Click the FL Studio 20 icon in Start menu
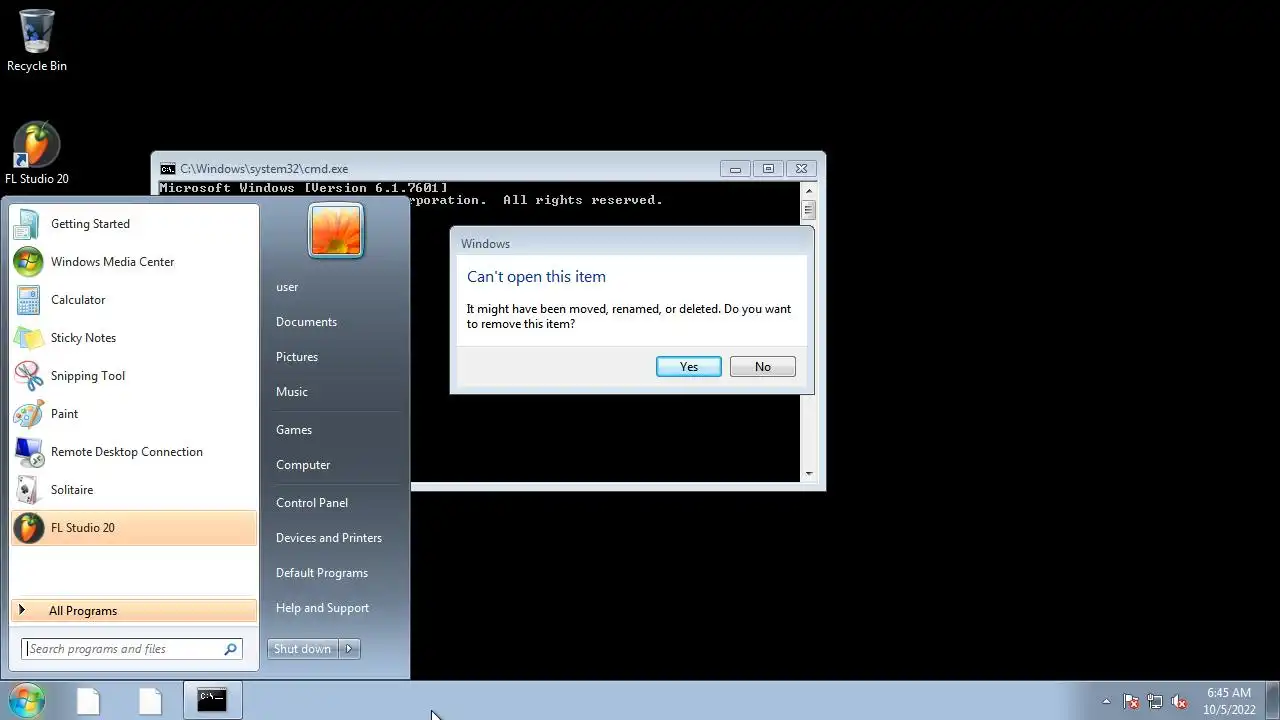 (28, 528)
